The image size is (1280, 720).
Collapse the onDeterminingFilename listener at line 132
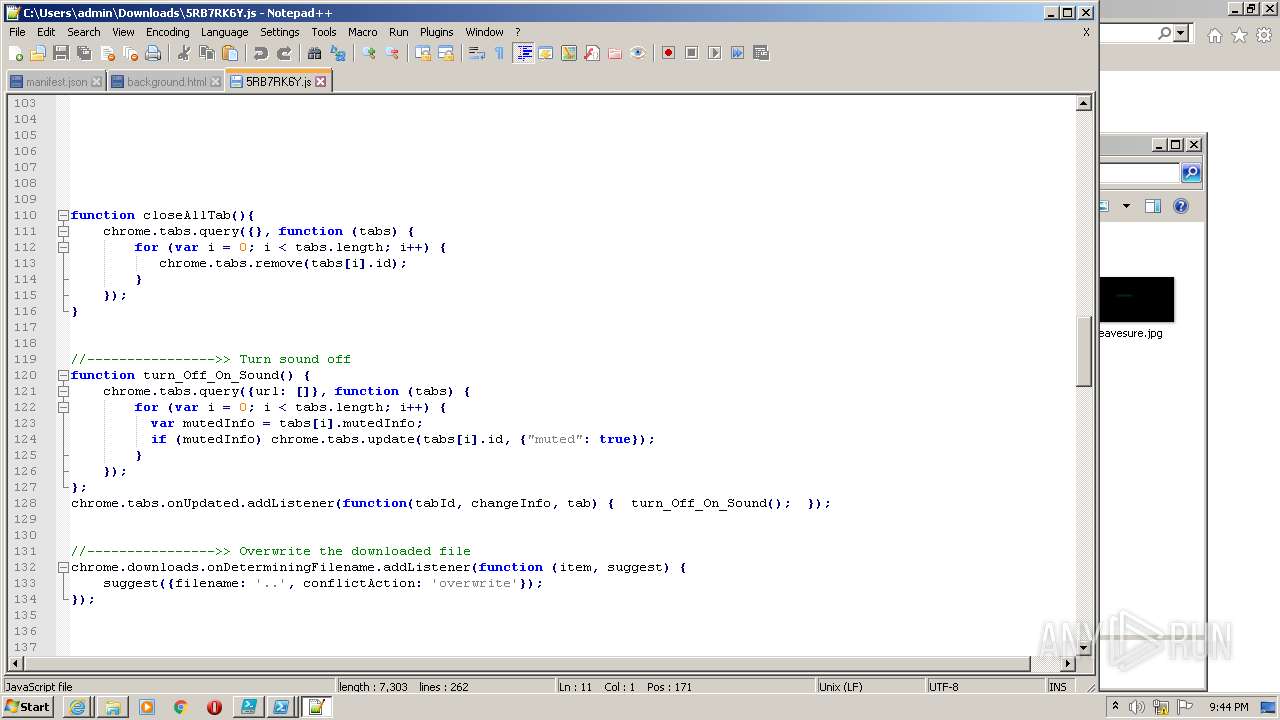coord(63,567)
